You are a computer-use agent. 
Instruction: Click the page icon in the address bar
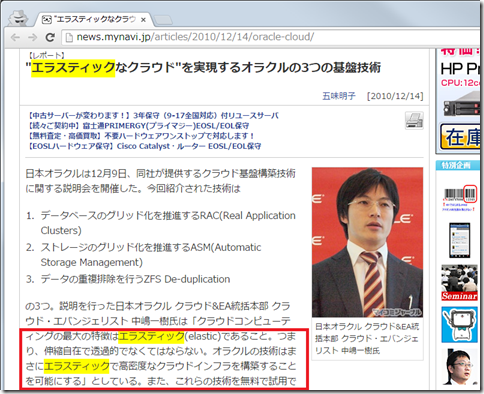tap(69, 37)
